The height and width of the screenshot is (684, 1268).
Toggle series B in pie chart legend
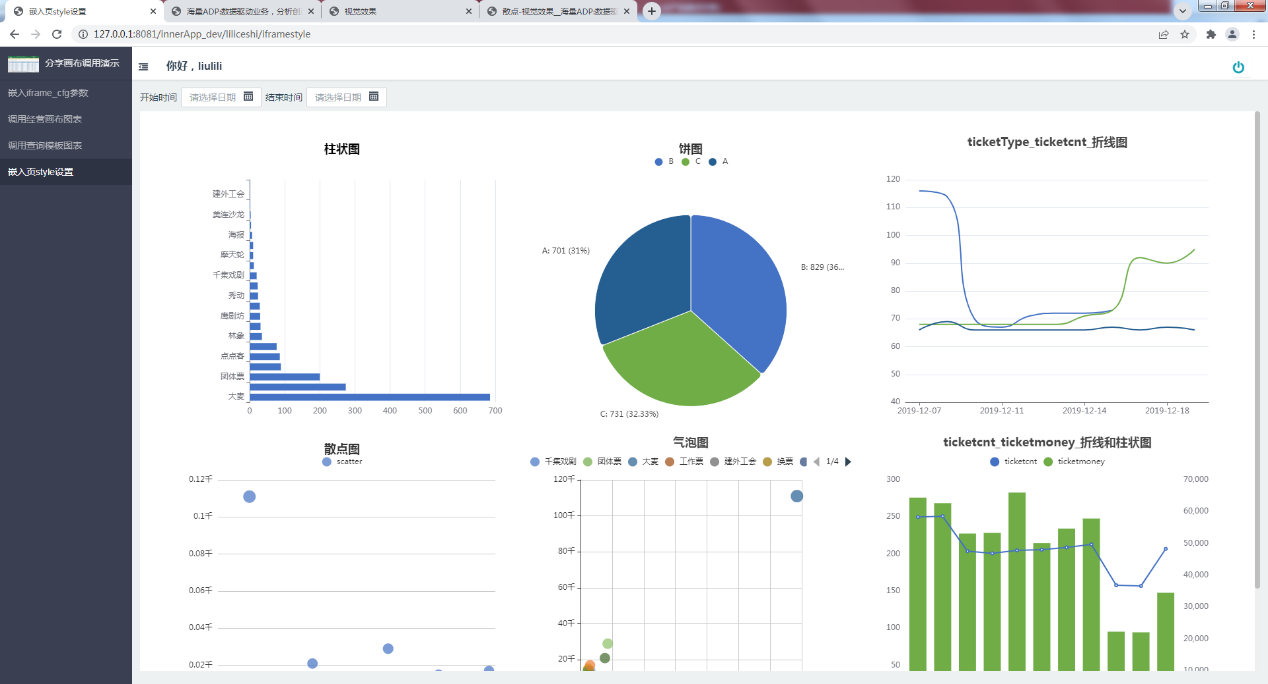(663, 161)
